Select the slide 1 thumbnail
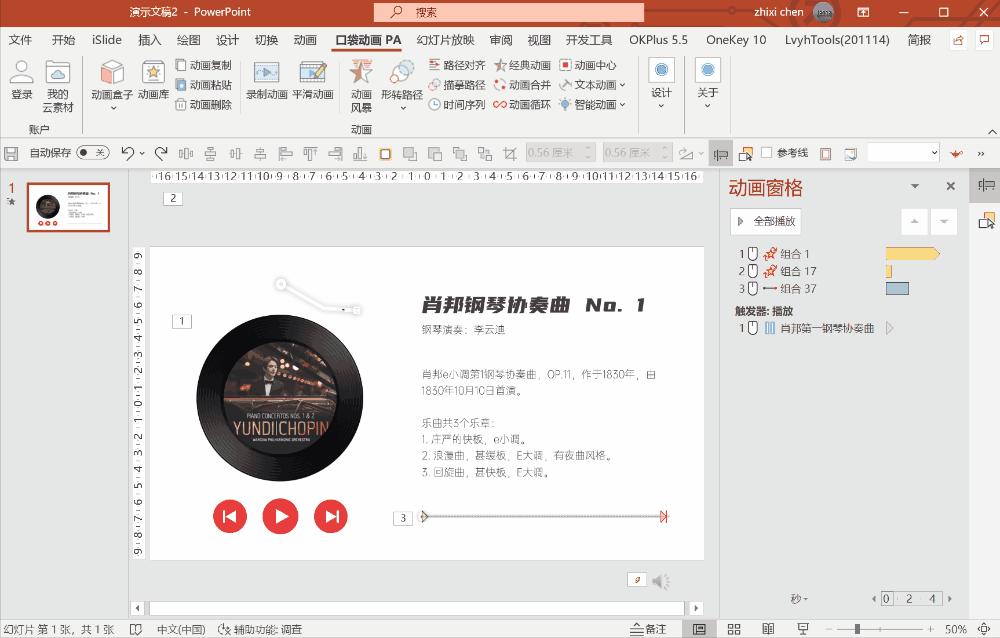The image size is (1000, 638). (x=68, y=207)
